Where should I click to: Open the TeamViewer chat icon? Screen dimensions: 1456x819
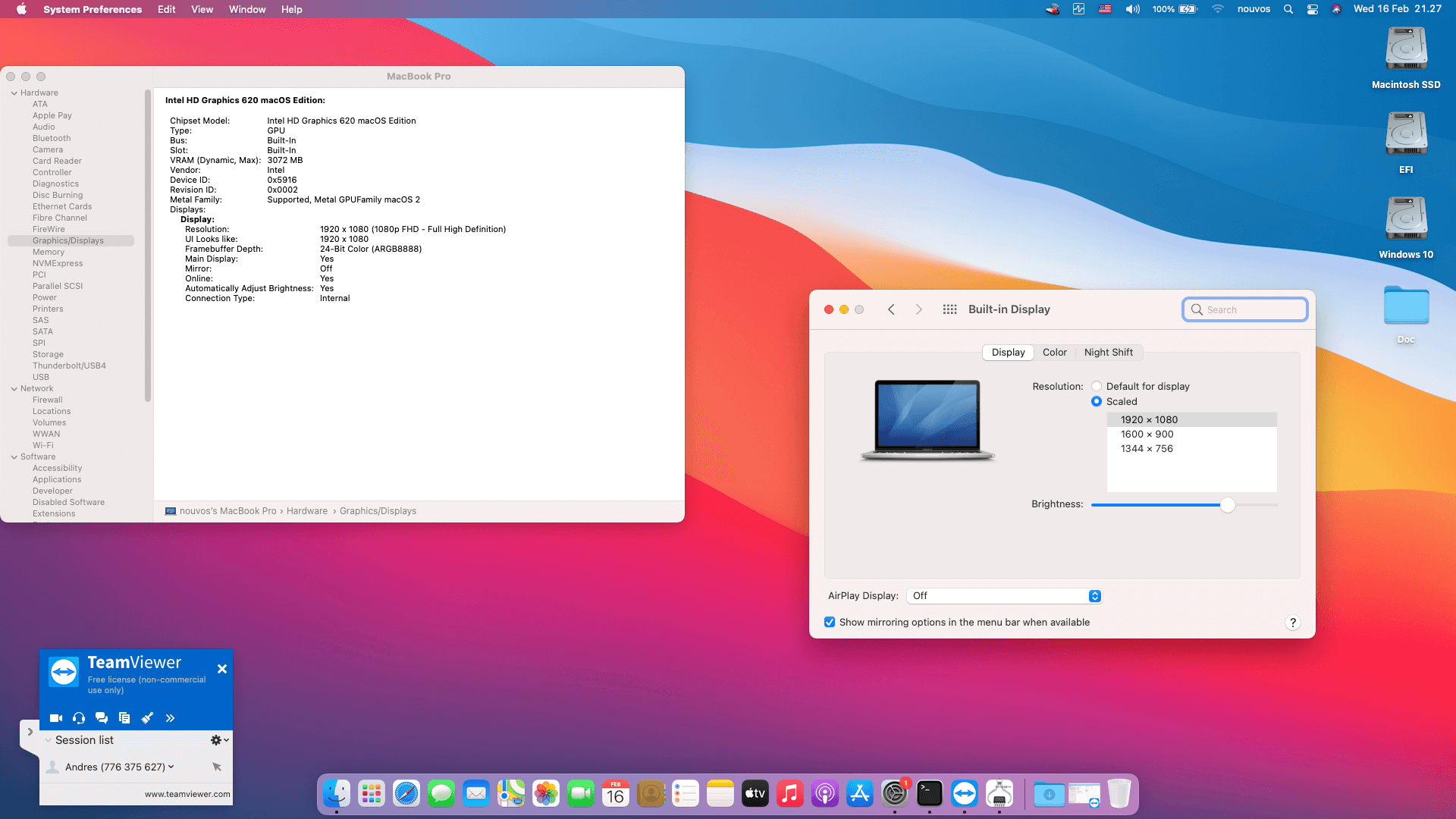102,717
